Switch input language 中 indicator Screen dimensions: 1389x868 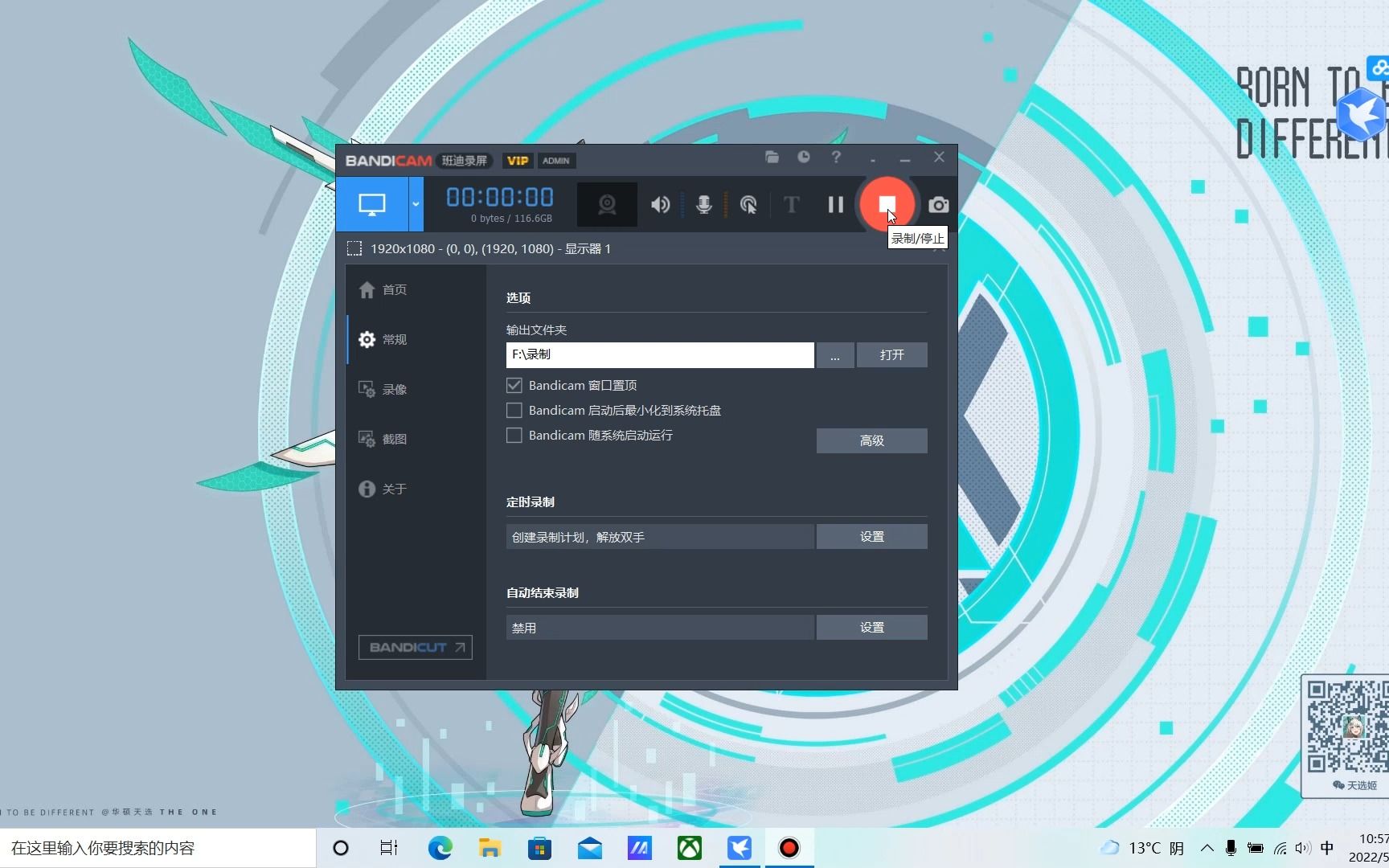[1327, 848]
